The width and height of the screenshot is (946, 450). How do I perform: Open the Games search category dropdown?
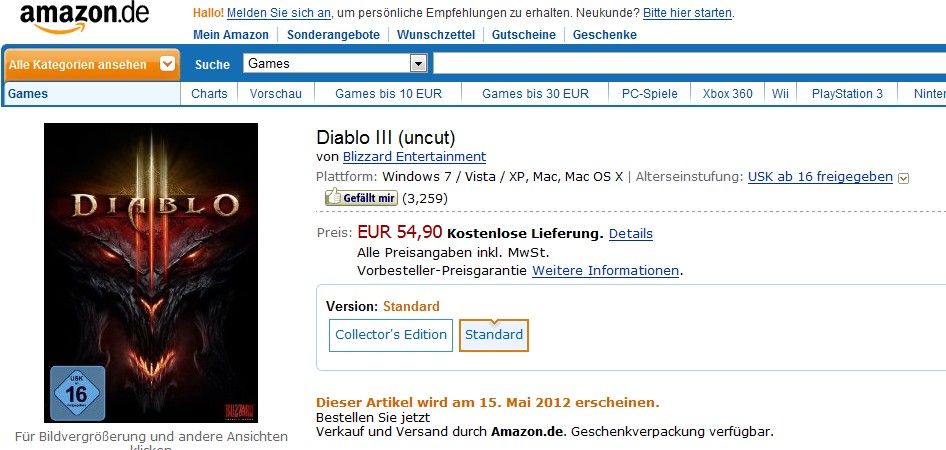[x=418, y=64]
